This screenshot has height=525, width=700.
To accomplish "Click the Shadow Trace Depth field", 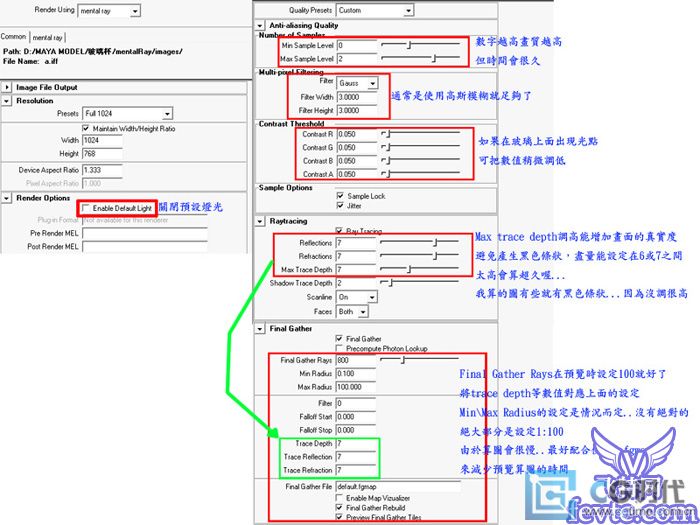I will pyautogui.click(x=356, y=283).
